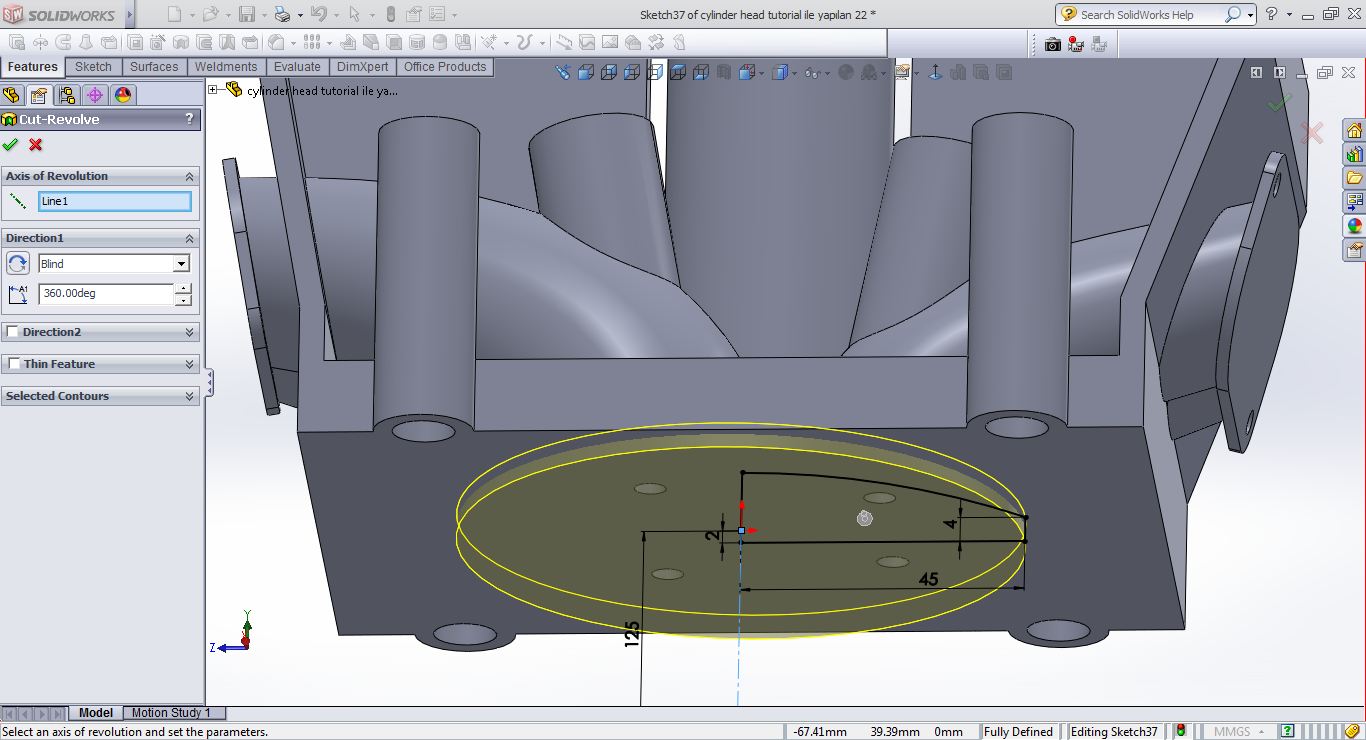Screen dimensions: 1366x740
Task: Click the green help icon in the status bar
Action: click(x=1287, y=731)
